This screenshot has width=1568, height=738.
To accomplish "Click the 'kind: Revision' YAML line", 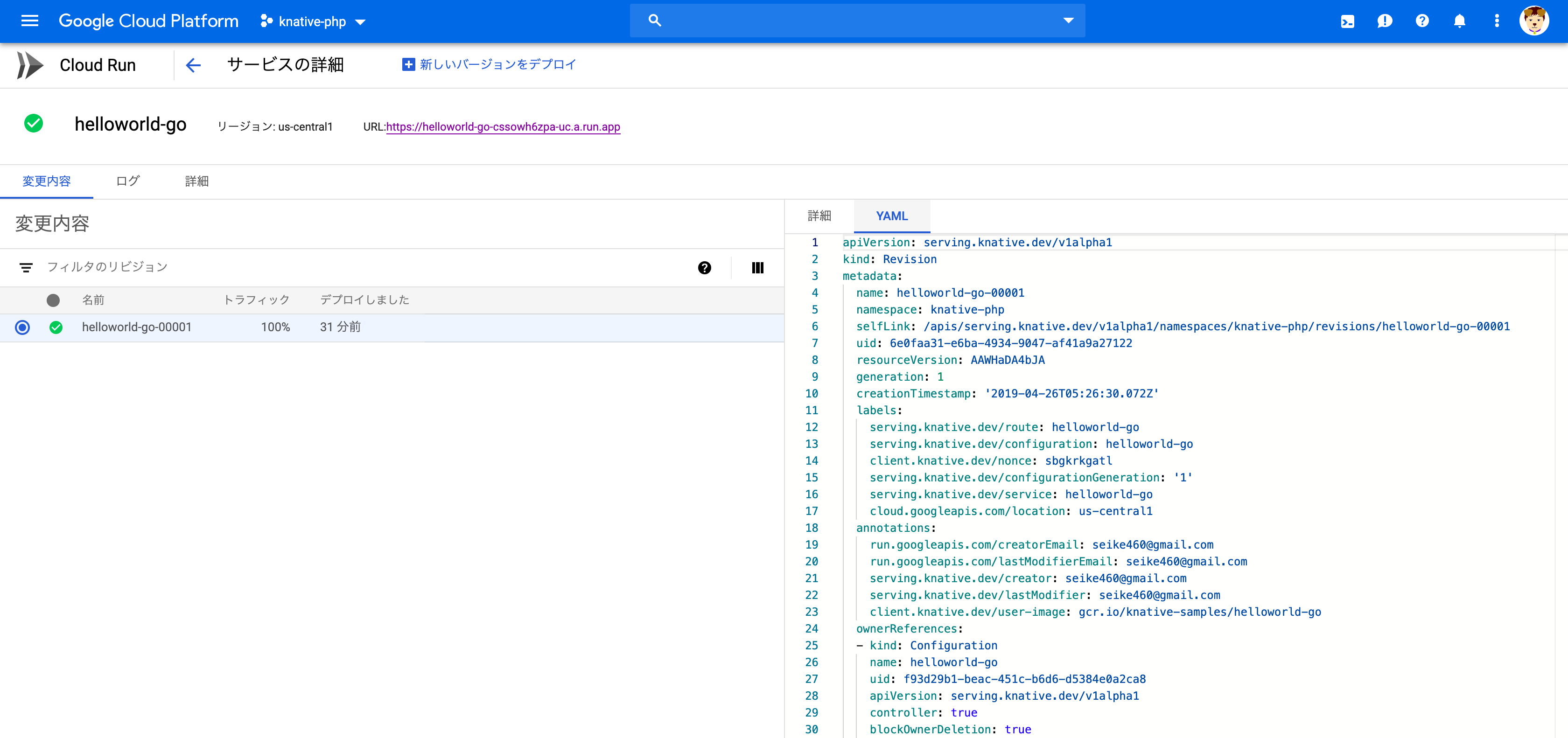I will click(889, 259).
